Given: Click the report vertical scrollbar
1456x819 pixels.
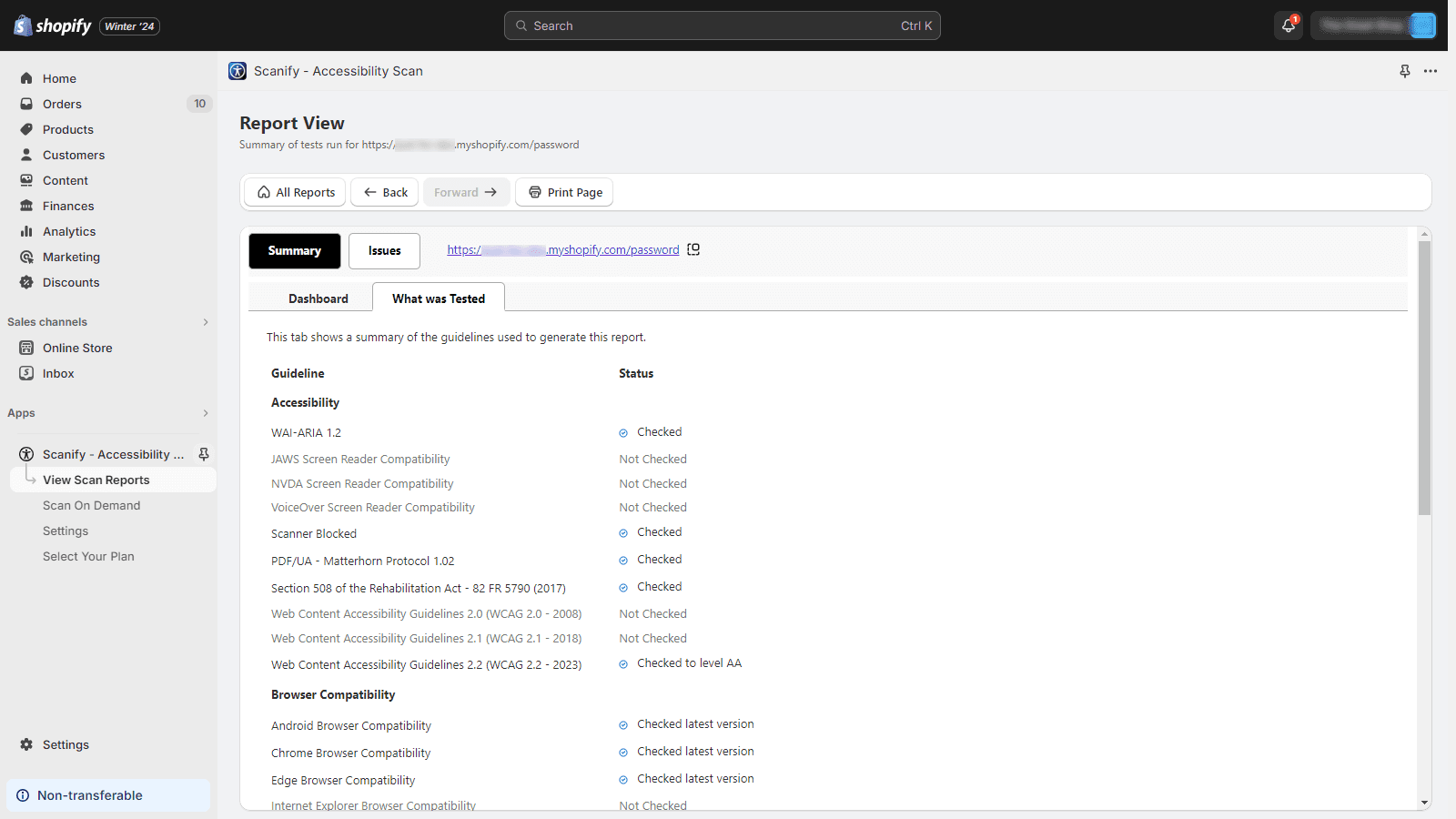Looking at the screenshot, I should coord(1424,378).
